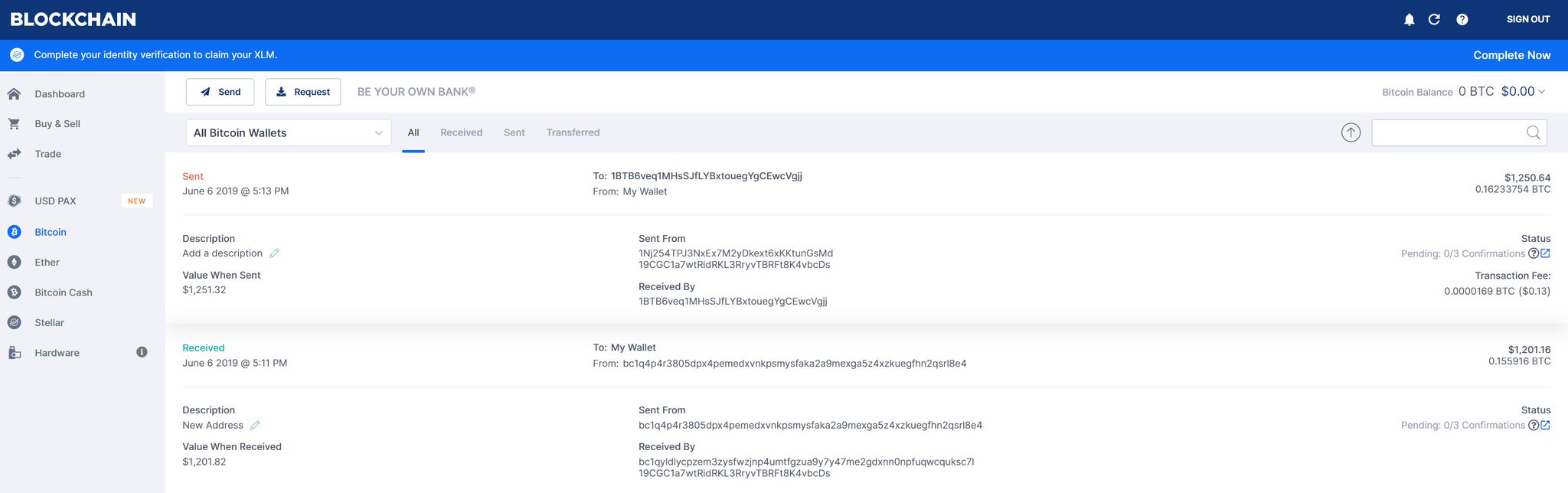1568x493 pixels.
Task: Click the Hardware lockbox icon
Action: [x=14, y=352]
